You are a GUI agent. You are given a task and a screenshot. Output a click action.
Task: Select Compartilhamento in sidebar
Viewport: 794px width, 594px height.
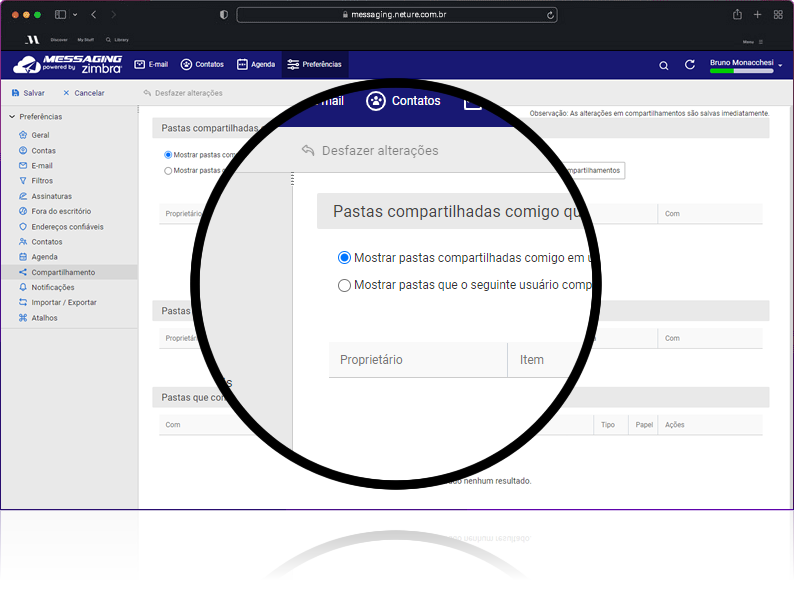coord(69,272)
